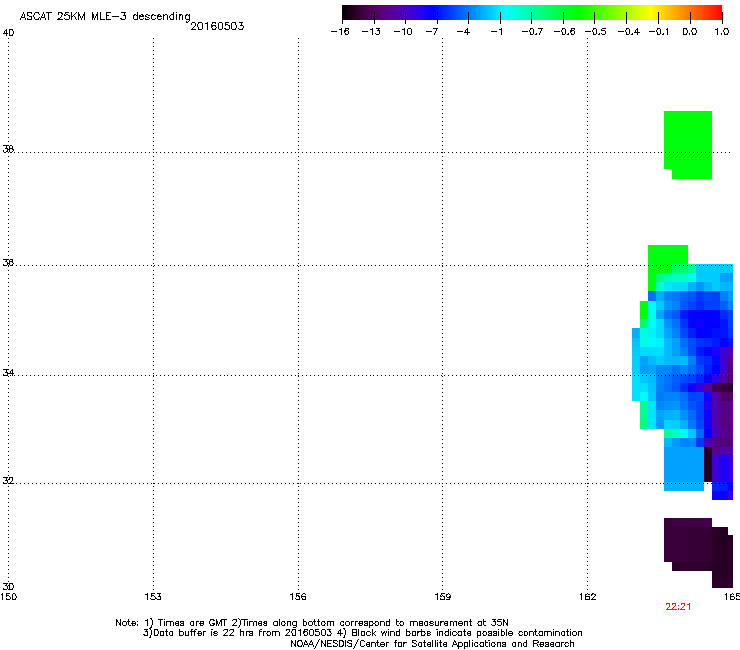
Task: Click the -0.4 color scale label
Action: (x=628, y=32)
